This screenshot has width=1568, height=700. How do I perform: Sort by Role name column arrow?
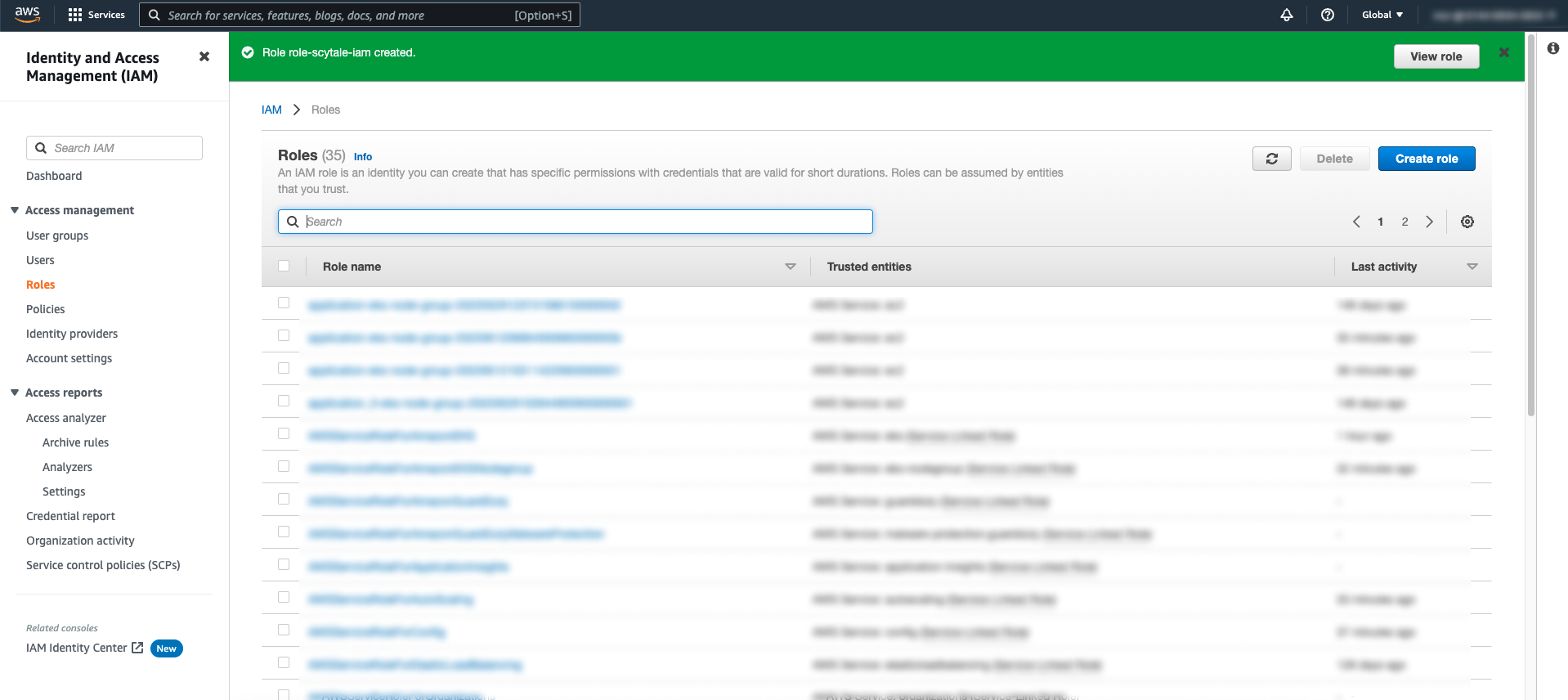coord(791,267)
